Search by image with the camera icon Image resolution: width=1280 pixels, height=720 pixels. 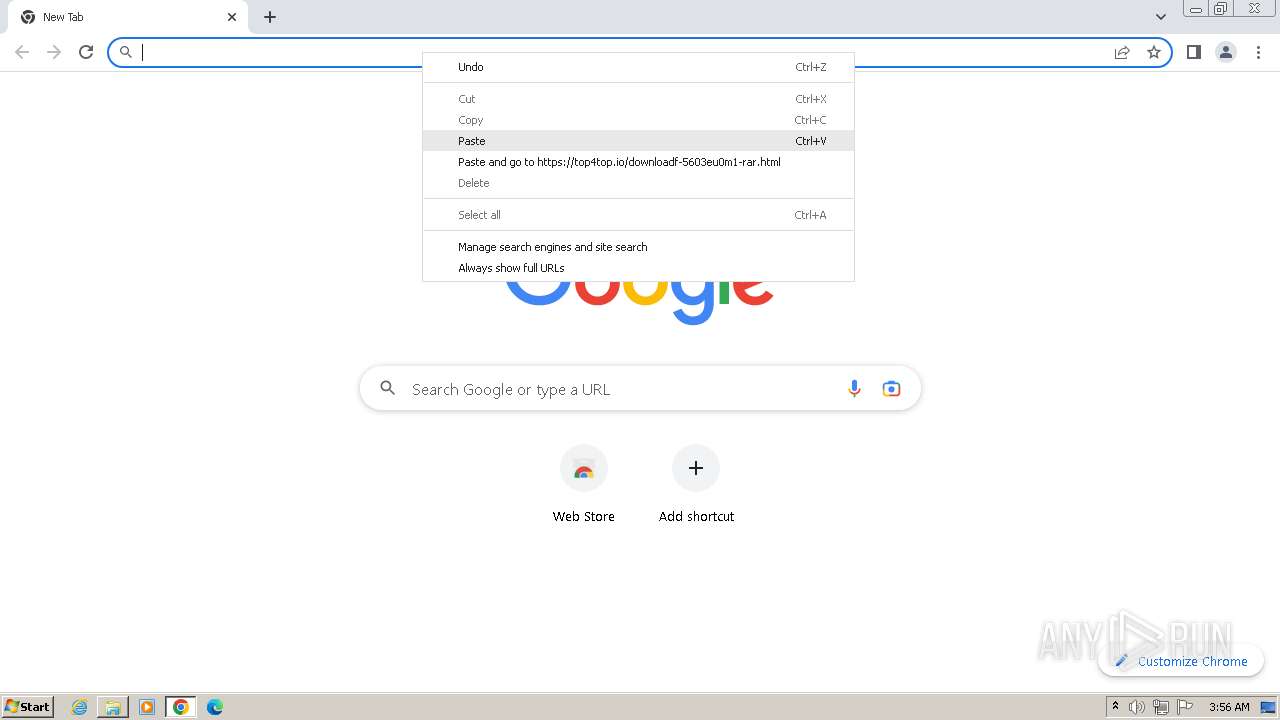[891, 389]
